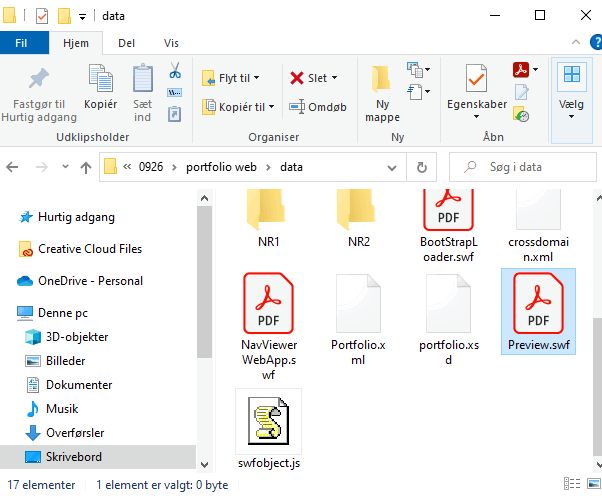Viewport: 602px width, 496px height.
Task: Select the NavViewerWebApp.swf file
Action: tap(269, 326)
